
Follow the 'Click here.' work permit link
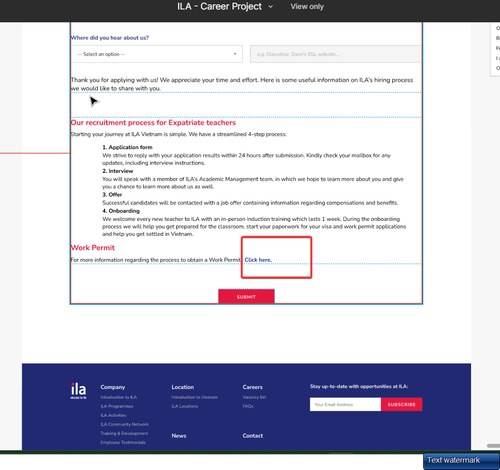(x=258, y=260)
